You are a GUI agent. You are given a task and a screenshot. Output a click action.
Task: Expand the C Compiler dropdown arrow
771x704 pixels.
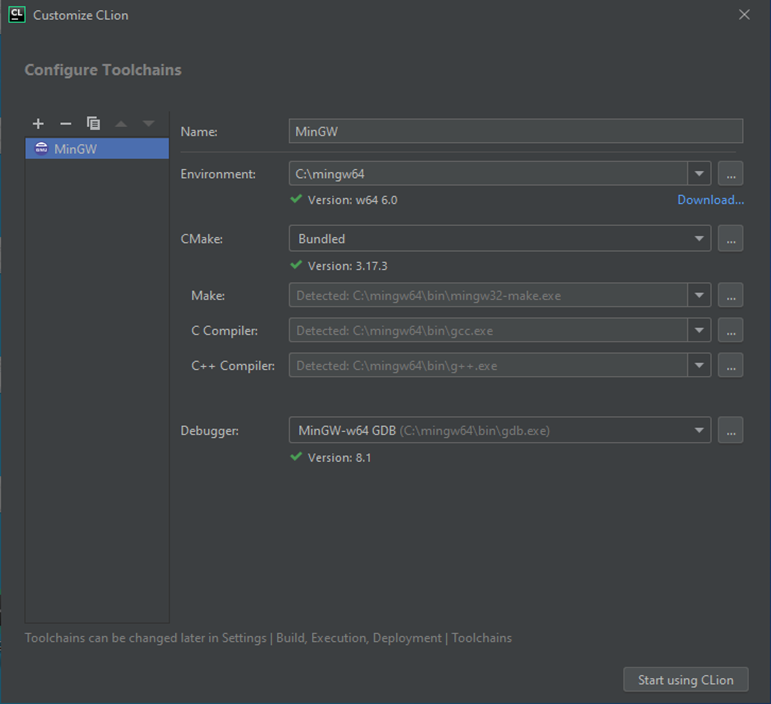click(699, 330)
